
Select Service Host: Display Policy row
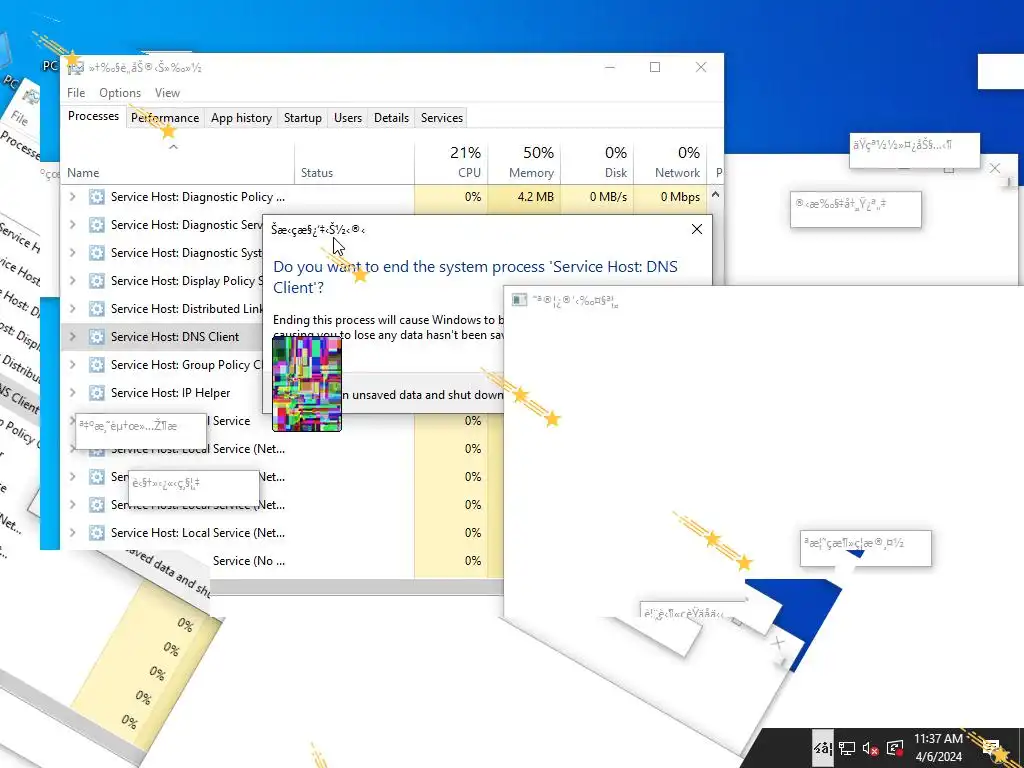point(162,281)
